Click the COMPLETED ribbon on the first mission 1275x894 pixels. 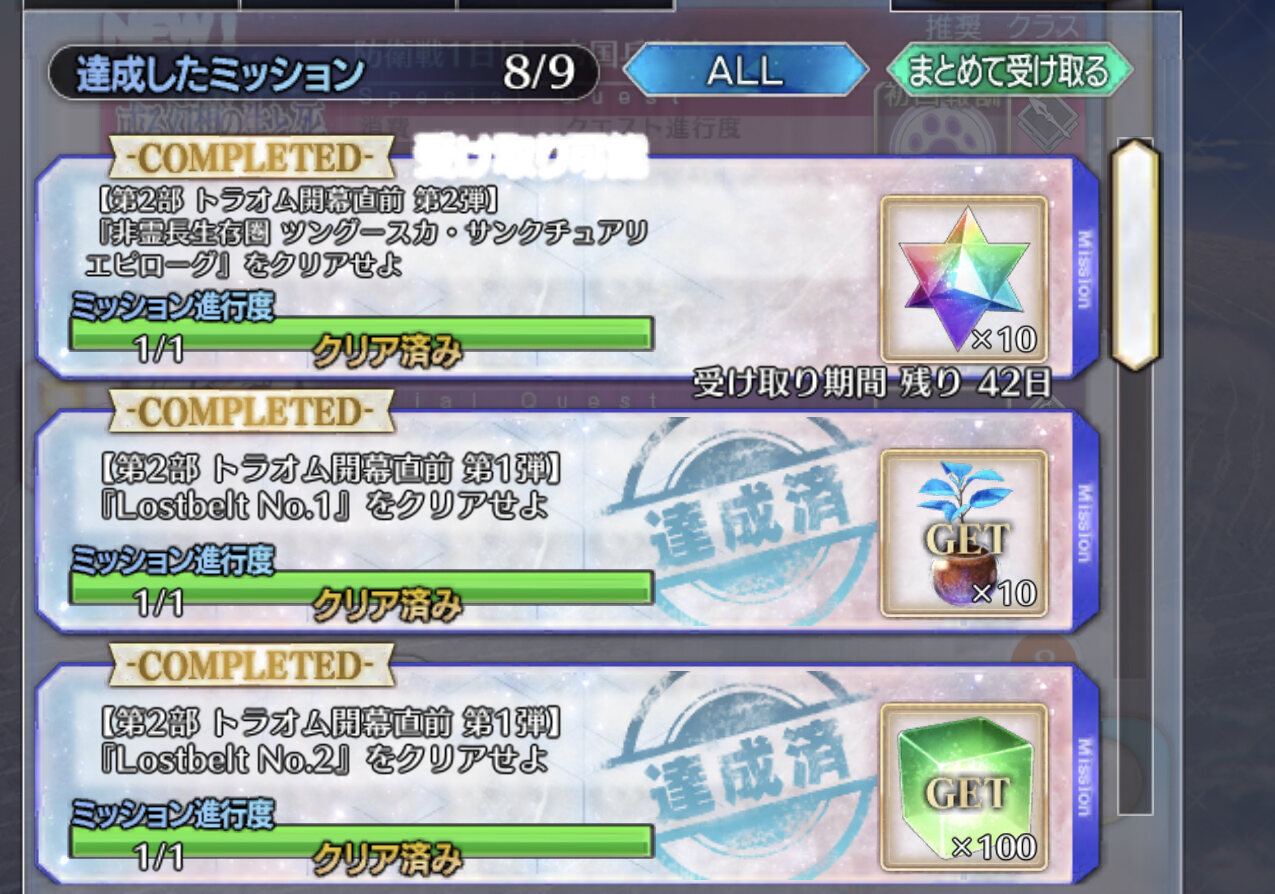[x=251, y=158]
